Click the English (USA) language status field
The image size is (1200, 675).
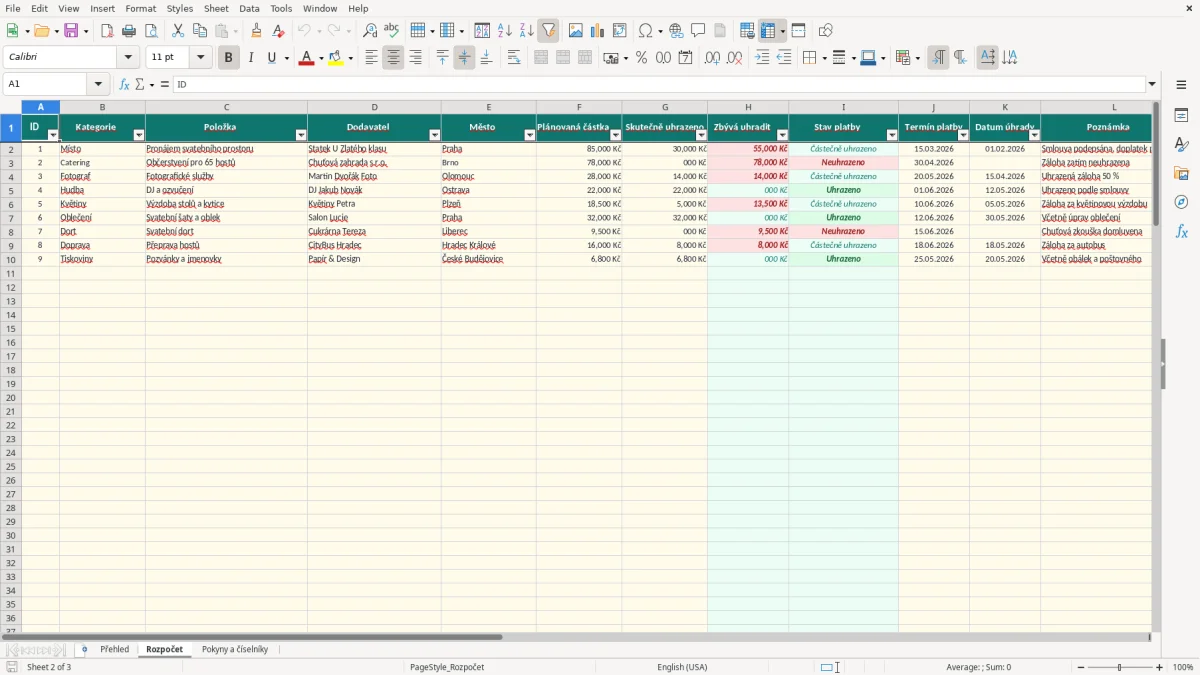click(x=682, y=667)
